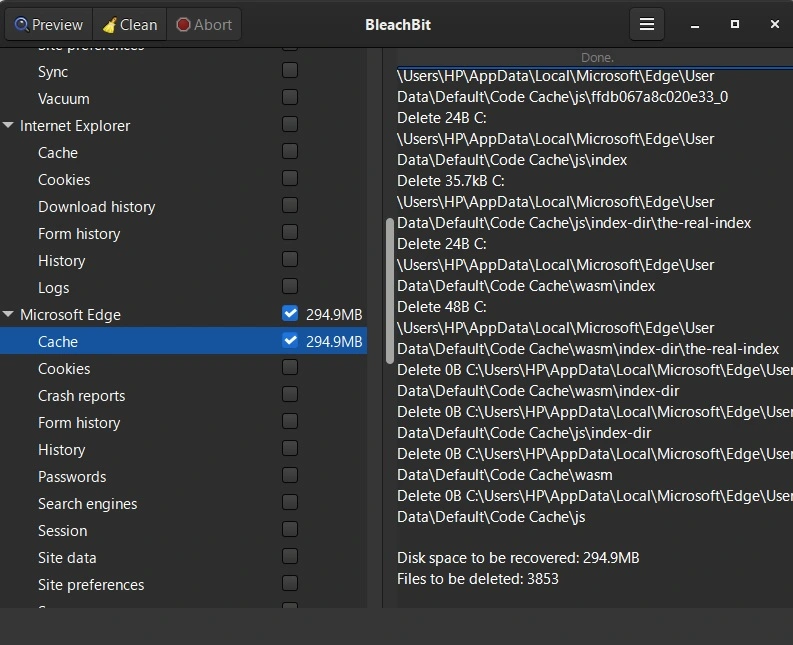
Task: Uncheck Microsoft Edge Cache checkbox
Action: (290, 340)
